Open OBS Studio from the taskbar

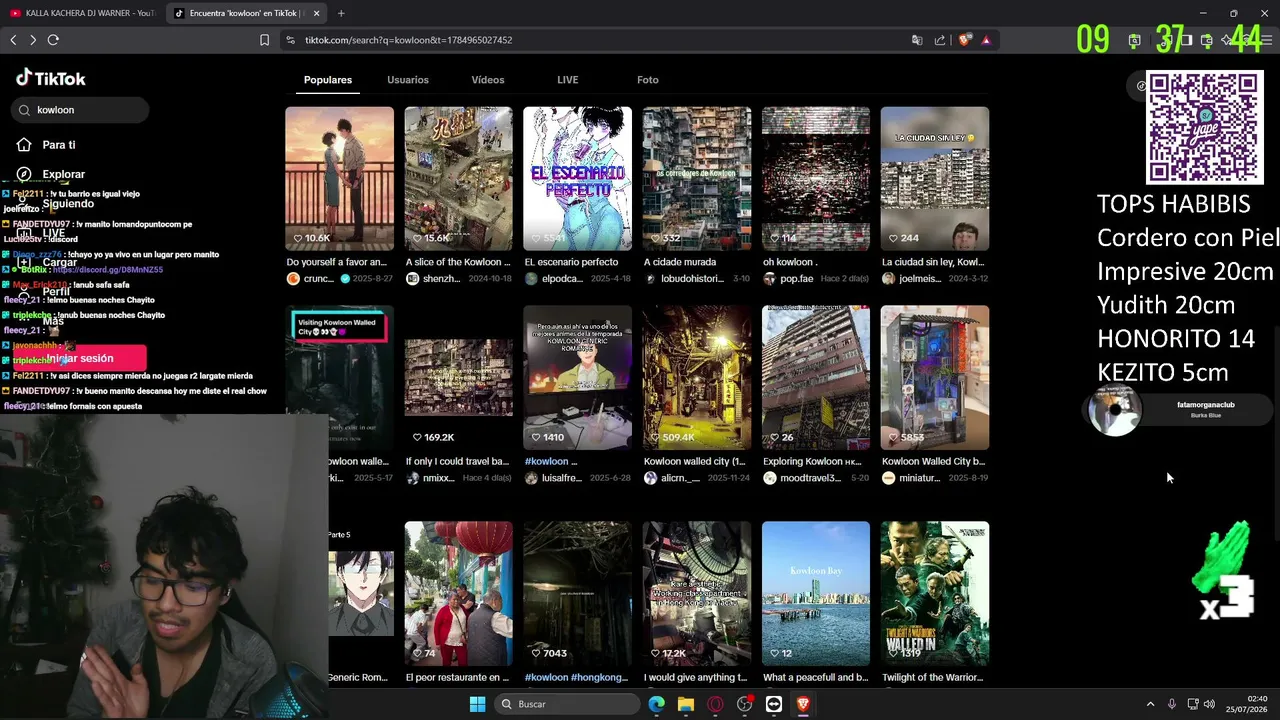745,704
